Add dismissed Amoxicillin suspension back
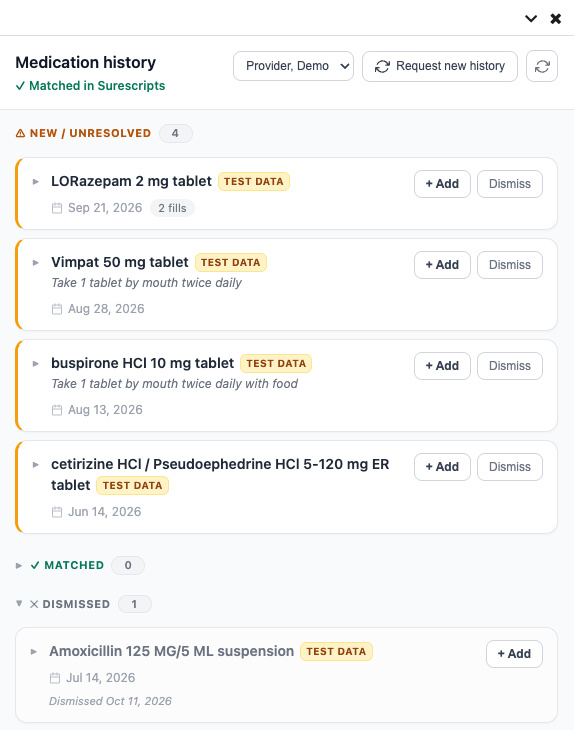Viewport: 574px width, 730px height. (x=514, y=654)
